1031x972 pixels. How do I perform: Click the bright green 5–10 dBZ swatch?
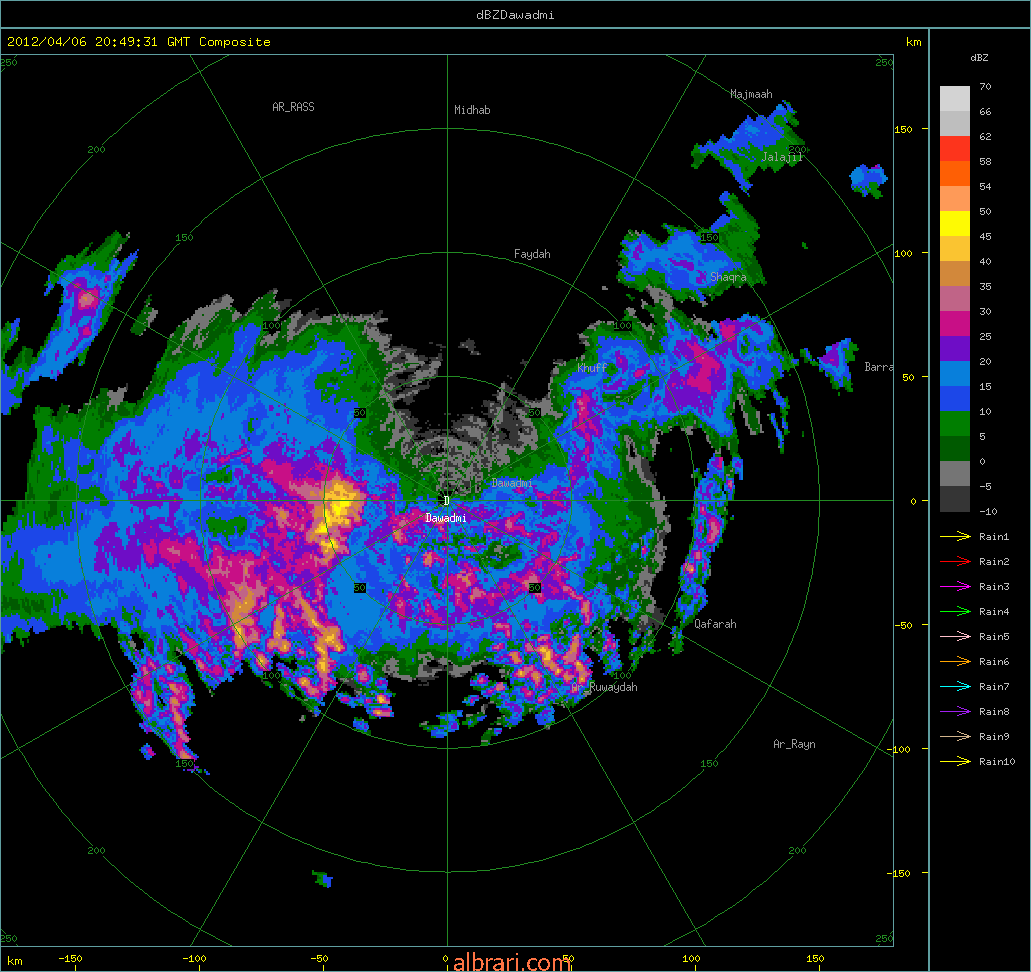coord(955,424)
